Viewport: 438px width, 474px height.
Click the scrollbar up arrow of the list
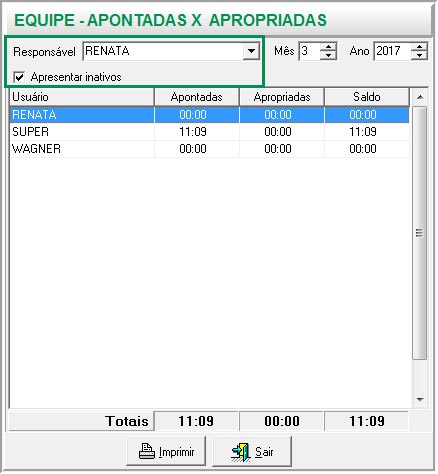pos(420,97)
